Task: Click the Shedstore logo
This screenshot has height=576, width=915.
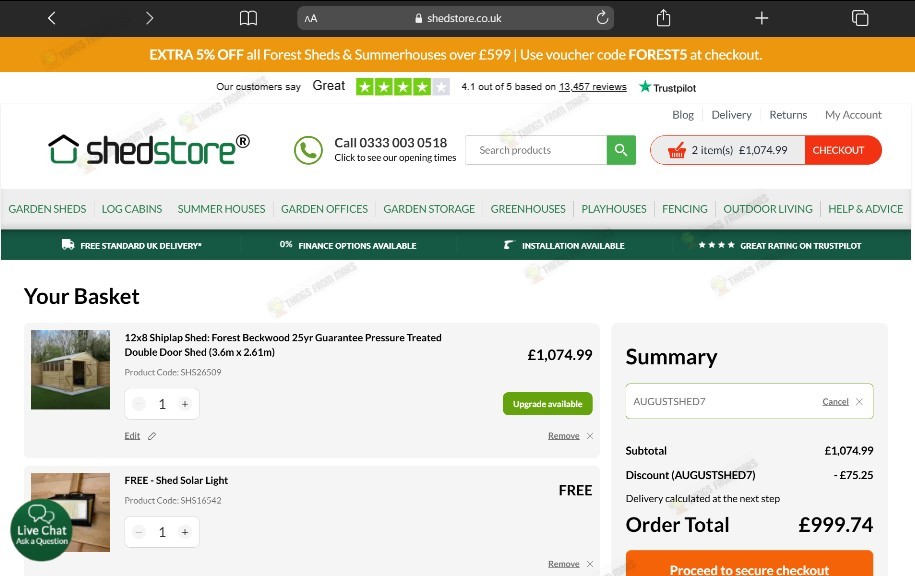Action: click(x=149, y=149)
